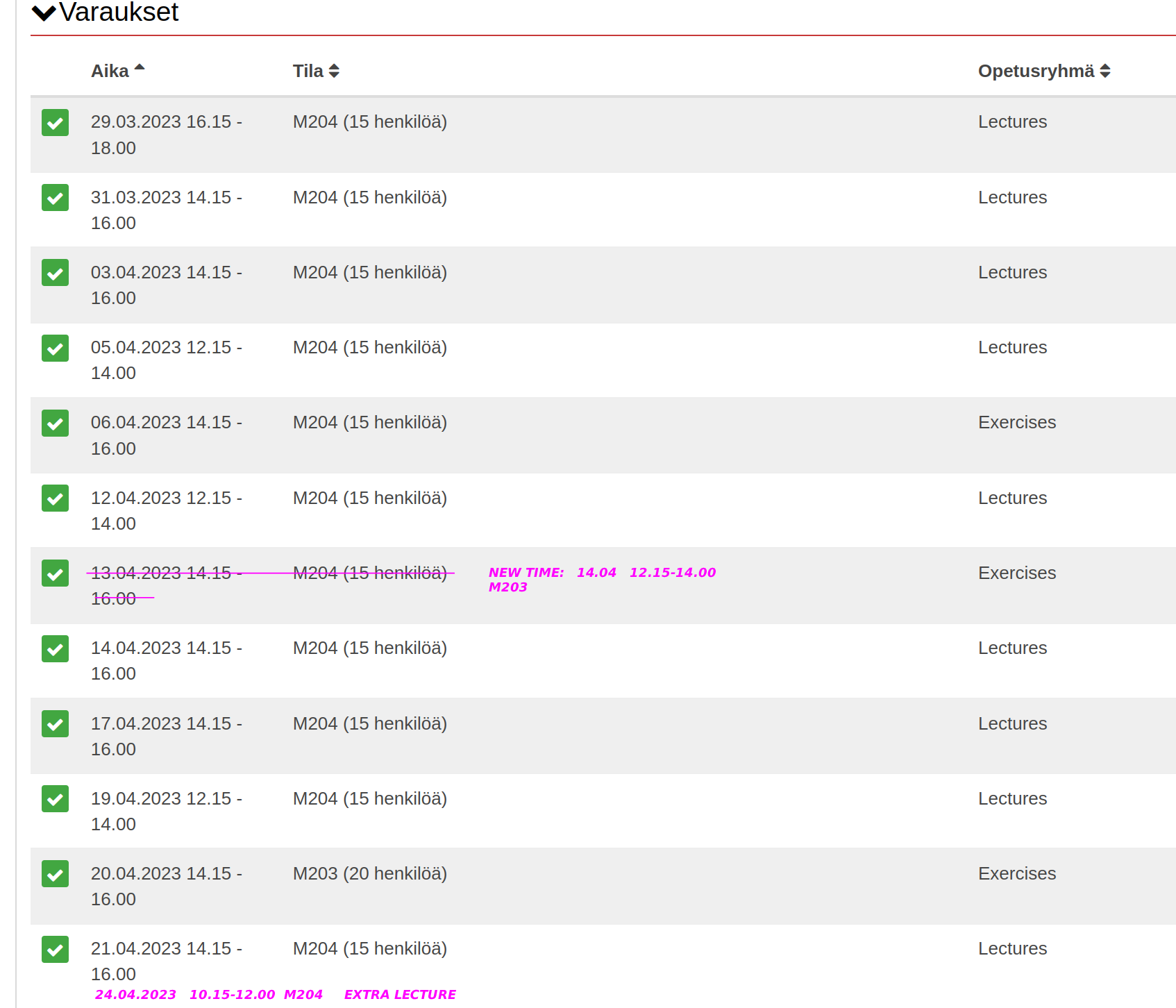Toggle checkbox for crossed-out 13.04.2023 row
The image size is (1176, 1008).
(55, 573)
